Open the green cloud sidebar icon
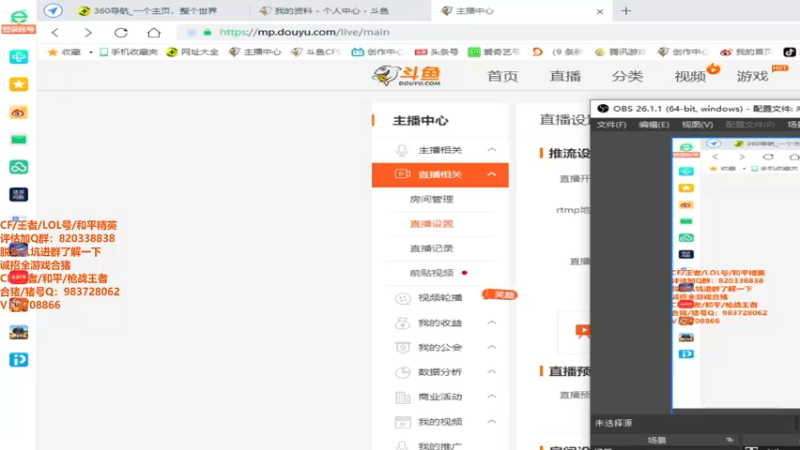This screenshot has width=800, height=450. click(18, 167)
